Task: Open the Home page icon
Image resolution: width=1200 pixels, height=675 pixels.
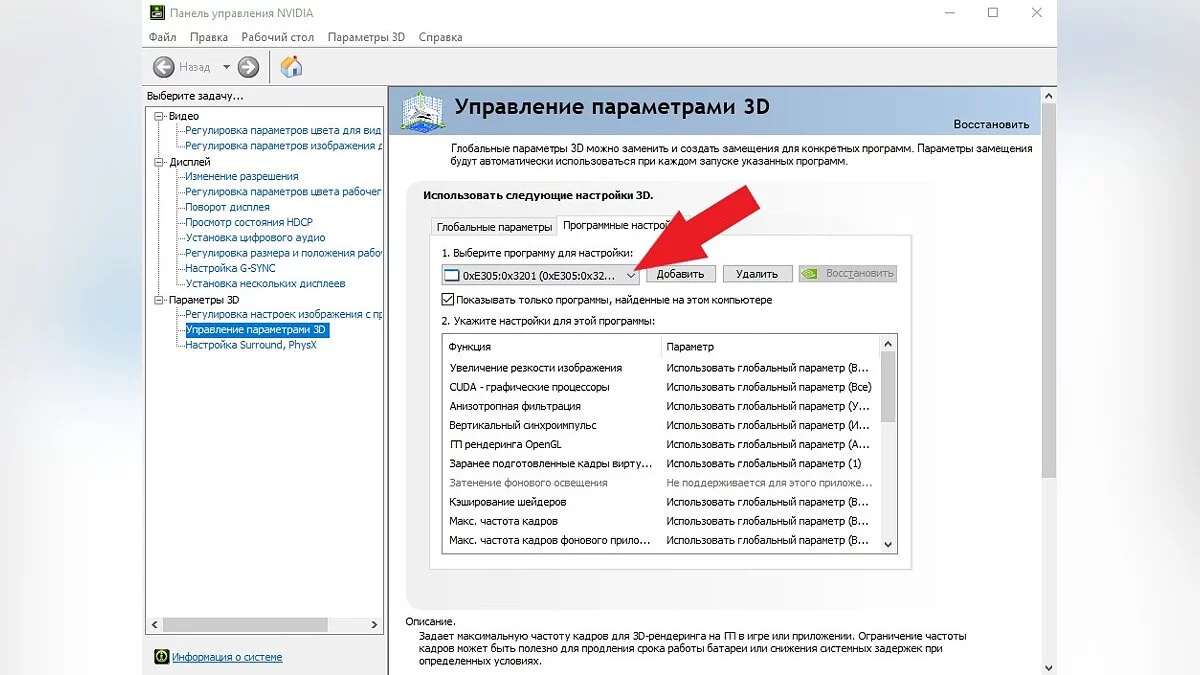Action: pos(291,67)
